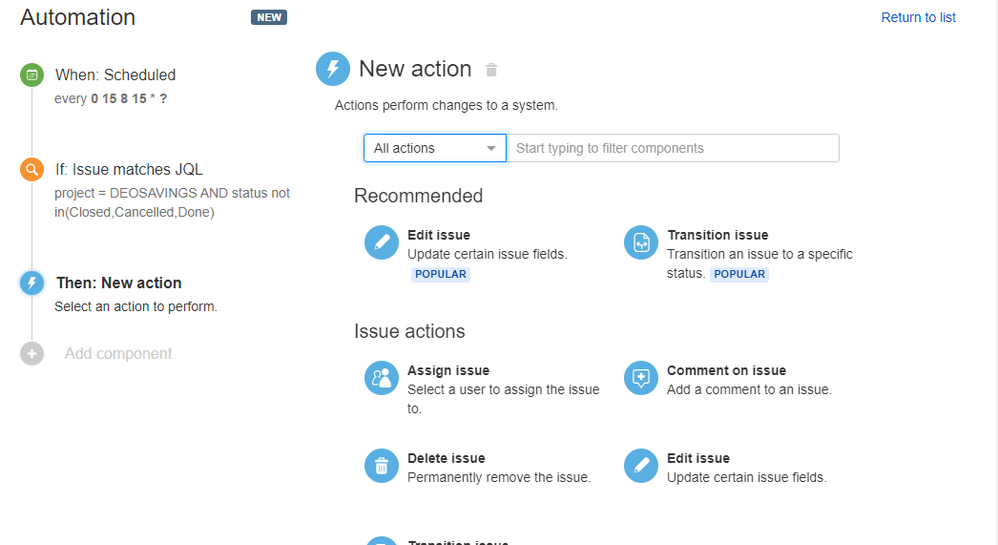Click the Assign issue people icon
The height and width of the screenshot is (545, 998).
[x=381, y=378]
